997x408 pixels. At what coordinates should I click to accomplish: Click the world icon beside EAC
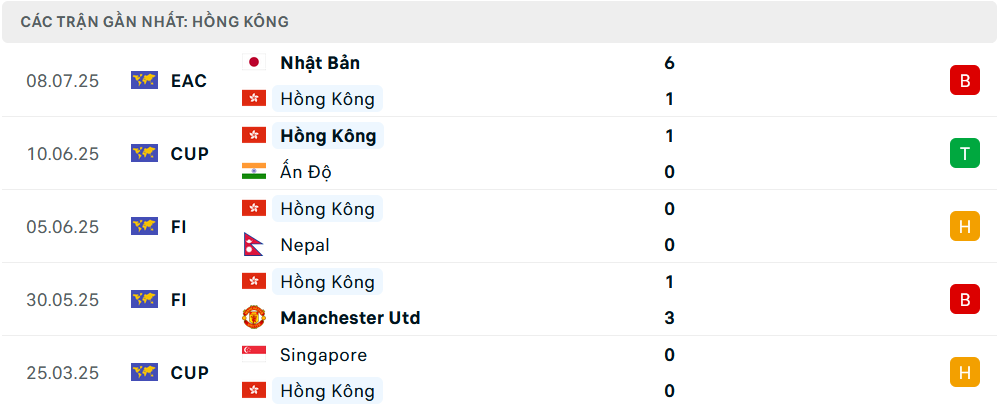coord(144,81)
